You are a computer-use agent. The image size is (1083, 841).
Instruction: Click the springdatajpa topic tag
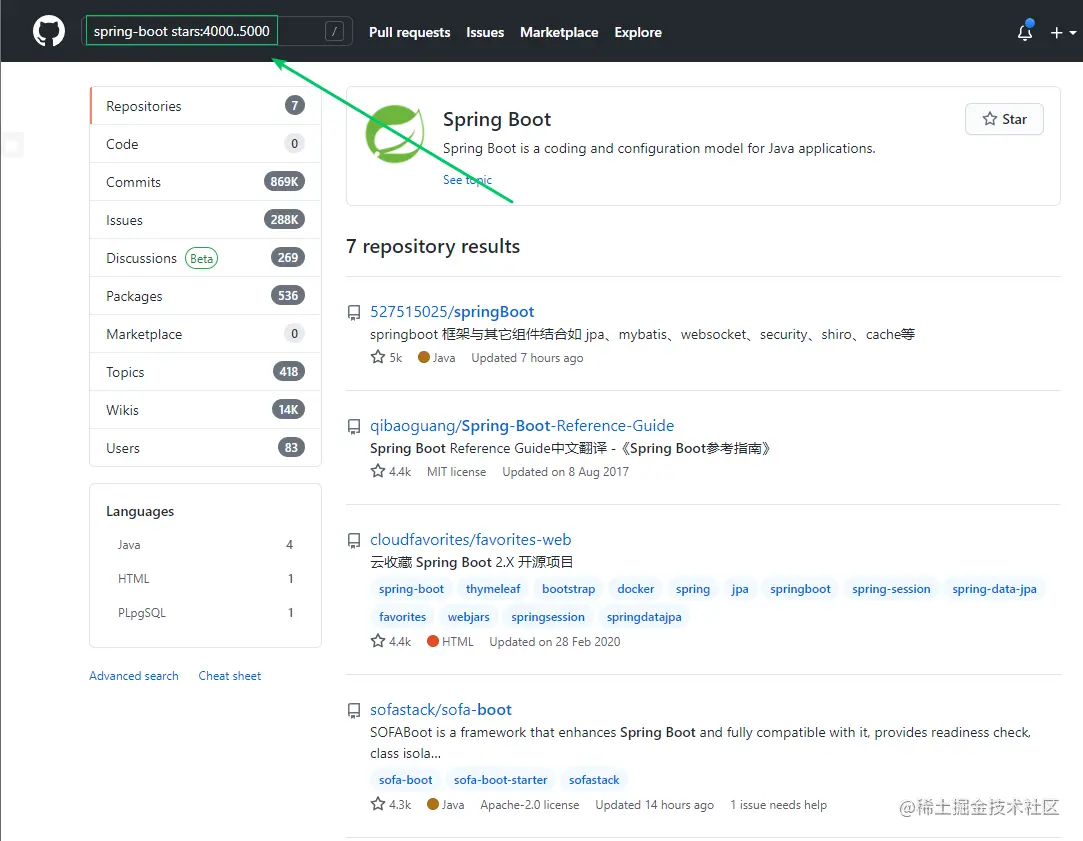click(x=644, y=617)
